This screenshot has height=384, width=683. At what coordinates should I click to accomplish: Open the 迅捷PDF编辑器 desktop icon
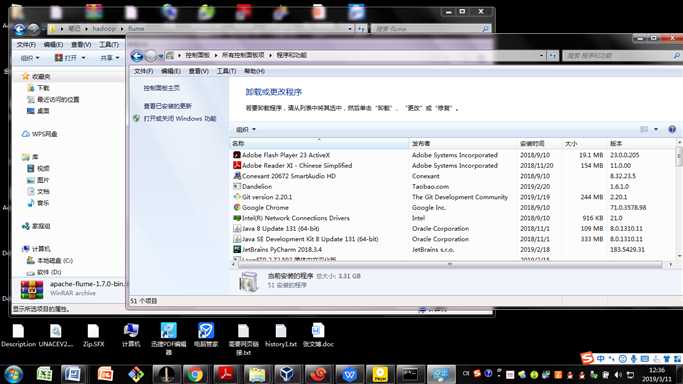pyautogui.click(x=169, y=338)
